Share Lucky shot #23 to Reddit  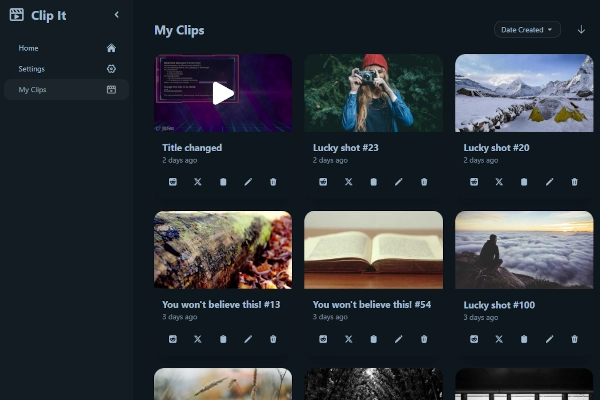click(x=323, y=182)
